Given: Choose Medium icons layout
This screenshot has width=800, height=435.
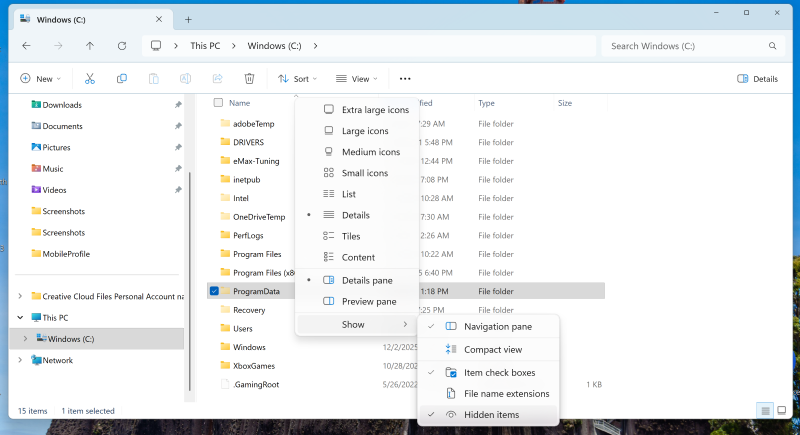Looking at the screenshot, I should coord(357,152).
